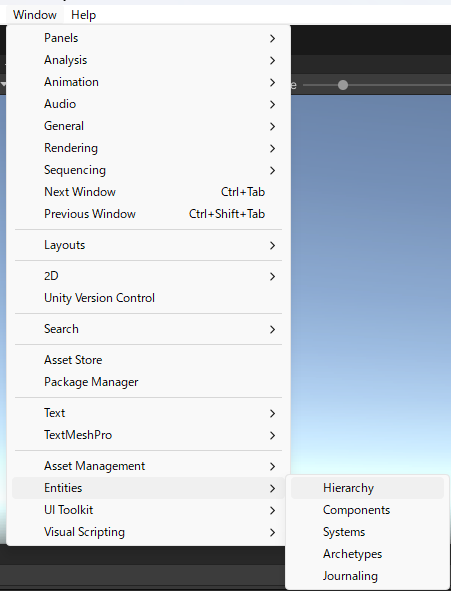Open the Package Manager window

point(148,382)
